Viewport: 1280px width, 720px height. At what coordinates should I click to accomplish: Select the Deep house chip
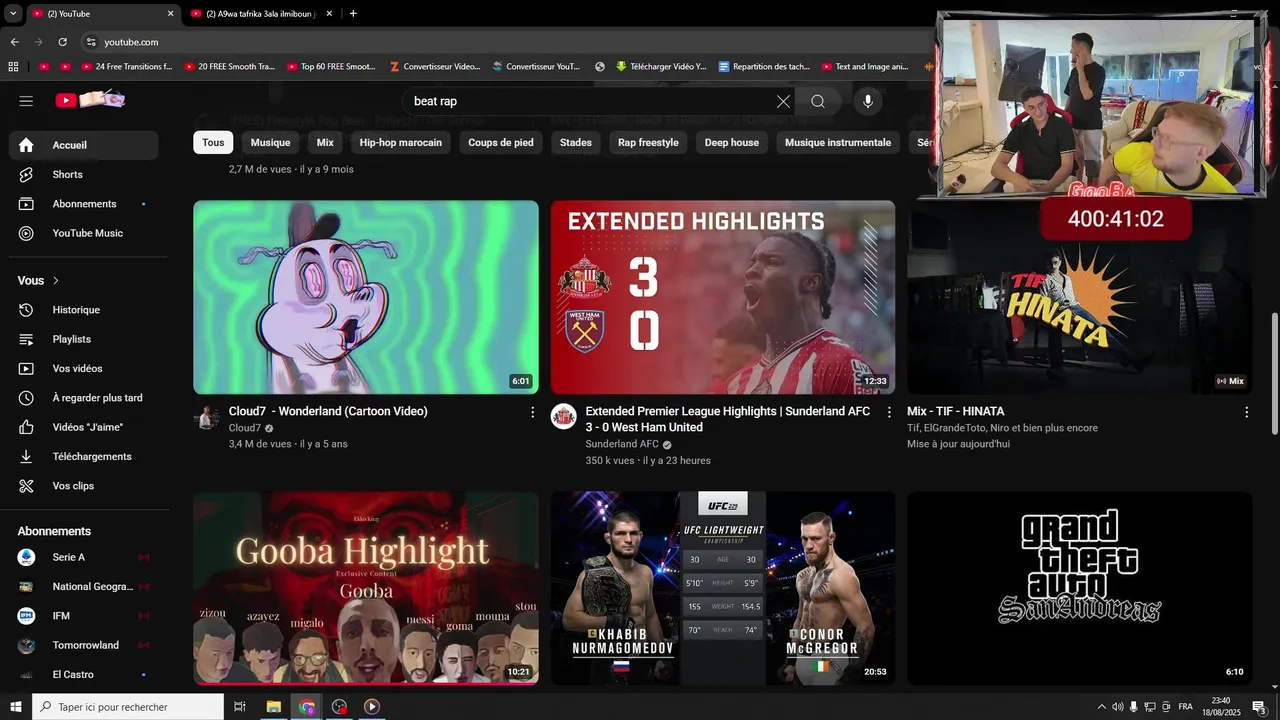(x=732, y=143)
